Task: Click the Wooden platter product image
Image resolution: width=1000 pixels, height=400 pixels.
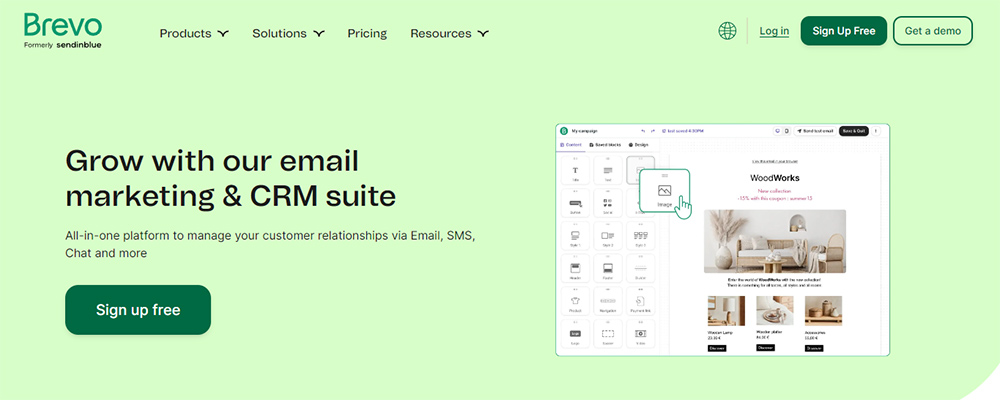Action: click(775, 311)
